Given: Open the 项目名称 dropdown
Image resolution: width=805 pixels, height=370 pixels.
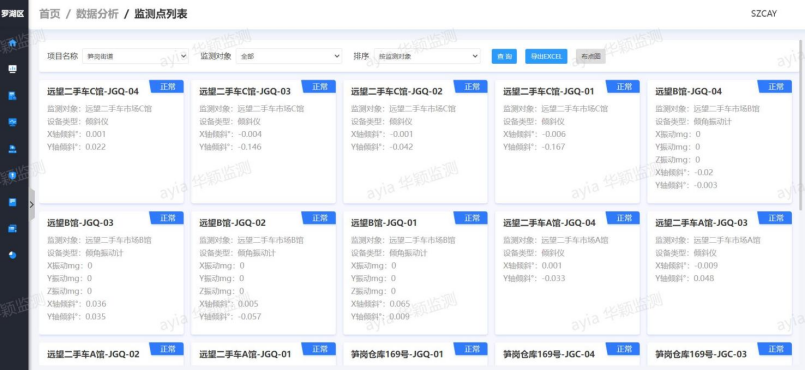Looking at the screenshot, I should [136, 56].
